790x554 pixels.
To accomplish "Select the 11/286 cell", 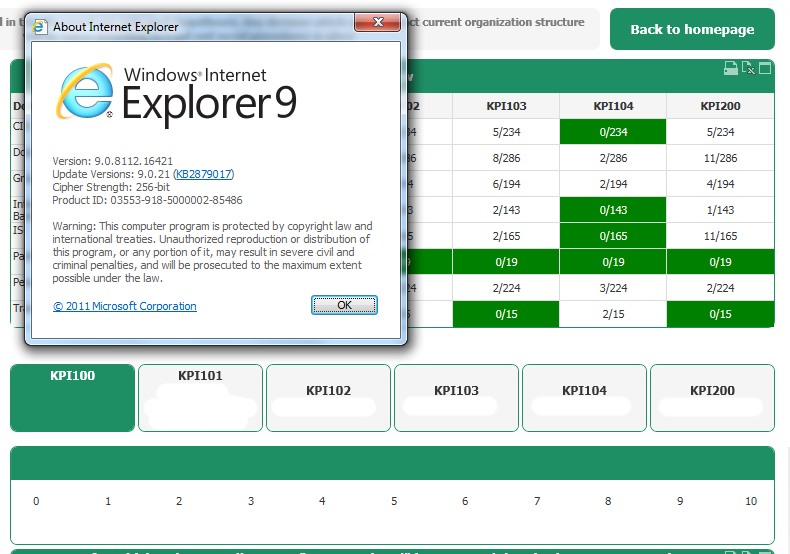I will click(x=720, y=158).
